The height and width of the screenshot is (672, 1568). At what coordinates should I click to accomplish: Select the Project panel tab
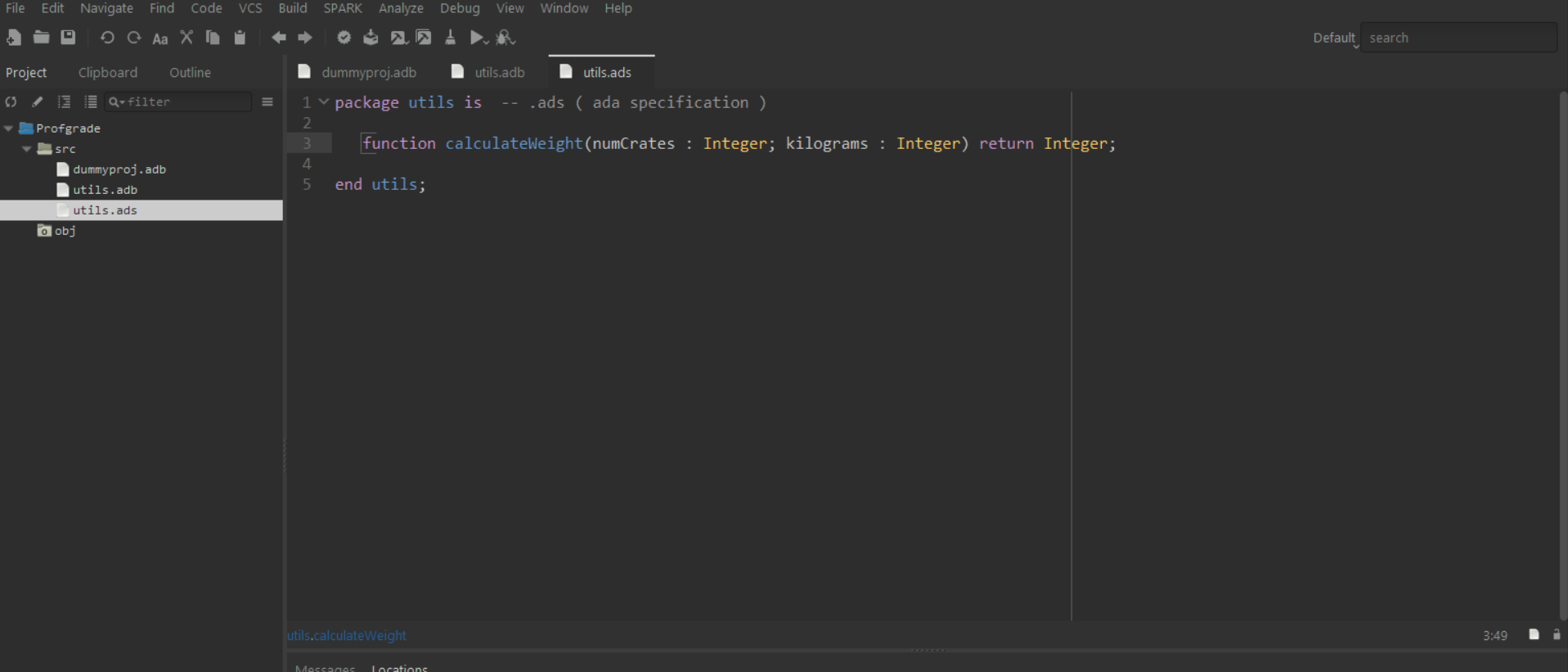[x=26, y=73]
